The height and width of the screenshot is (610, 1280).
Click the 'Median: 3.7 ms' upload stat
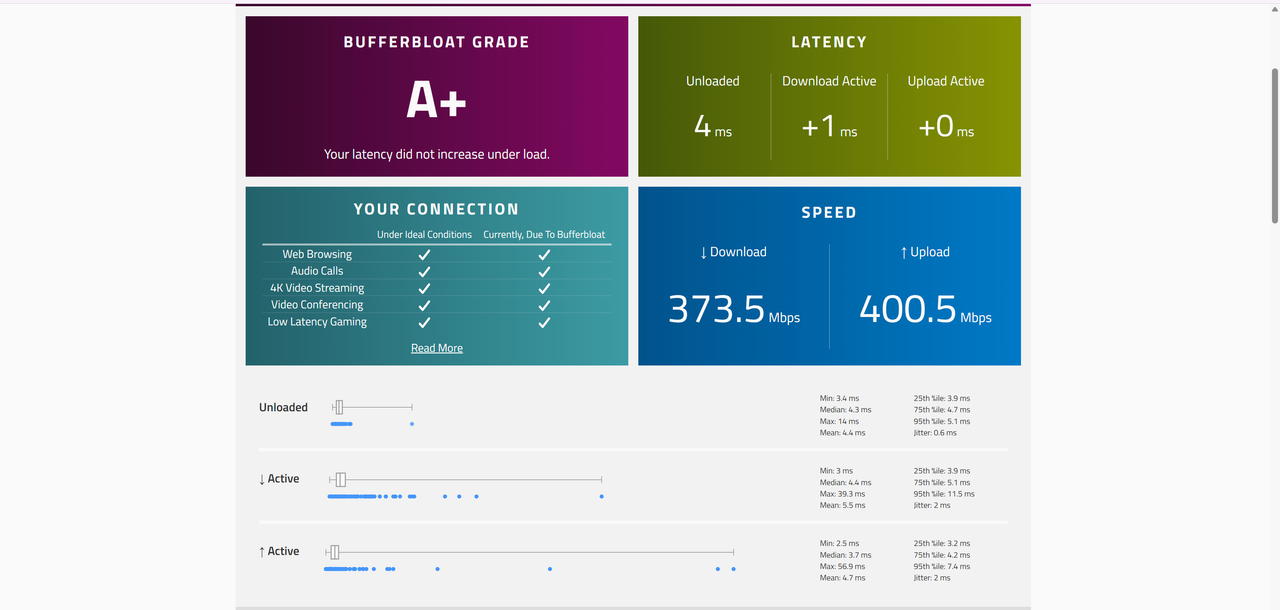coord(845,555)
